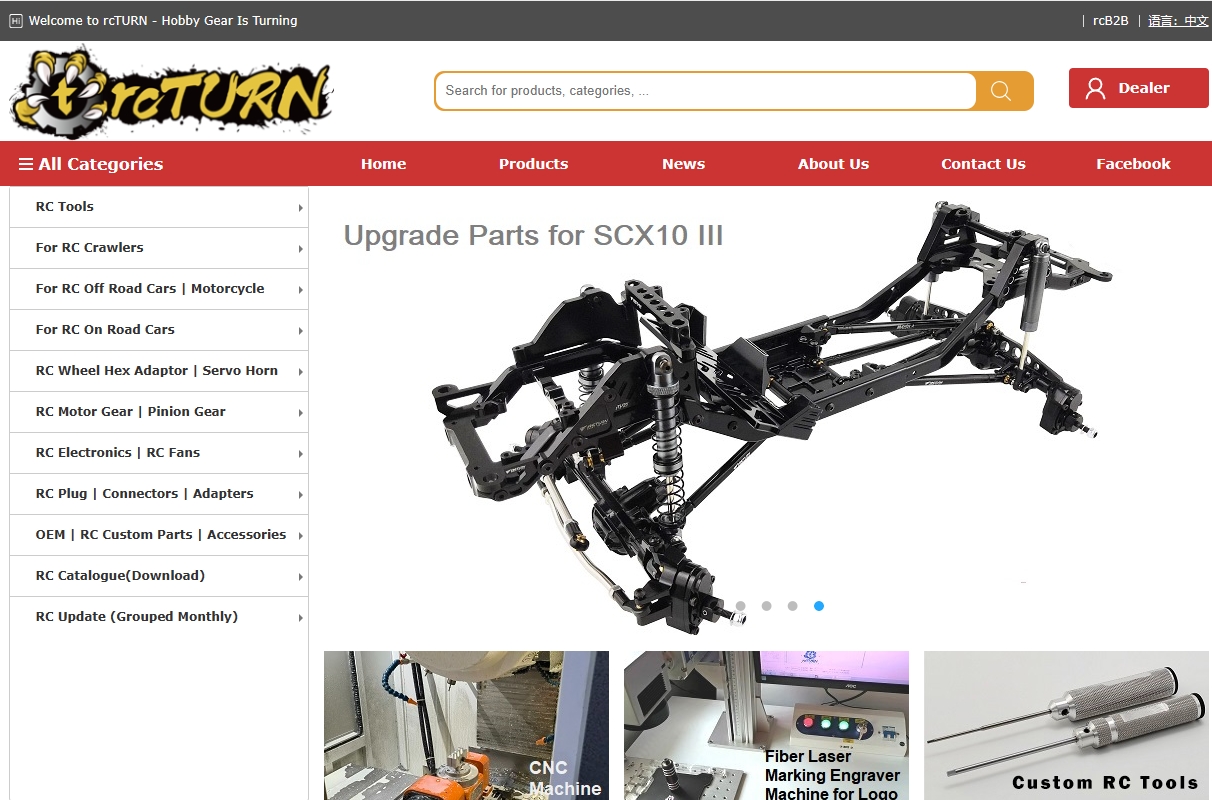Click the small Hi icon before the welcome text
This screenshot has height=800, width=1212.
(16, 20)
